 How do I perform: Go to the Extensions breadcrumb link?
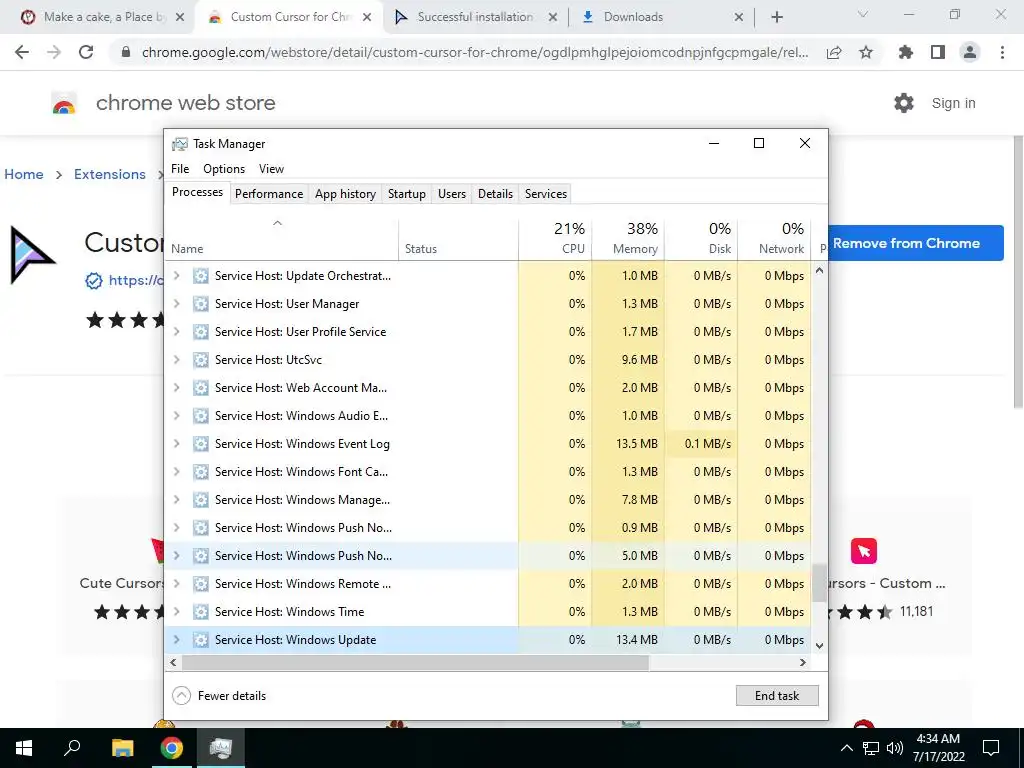pos(110,174)
